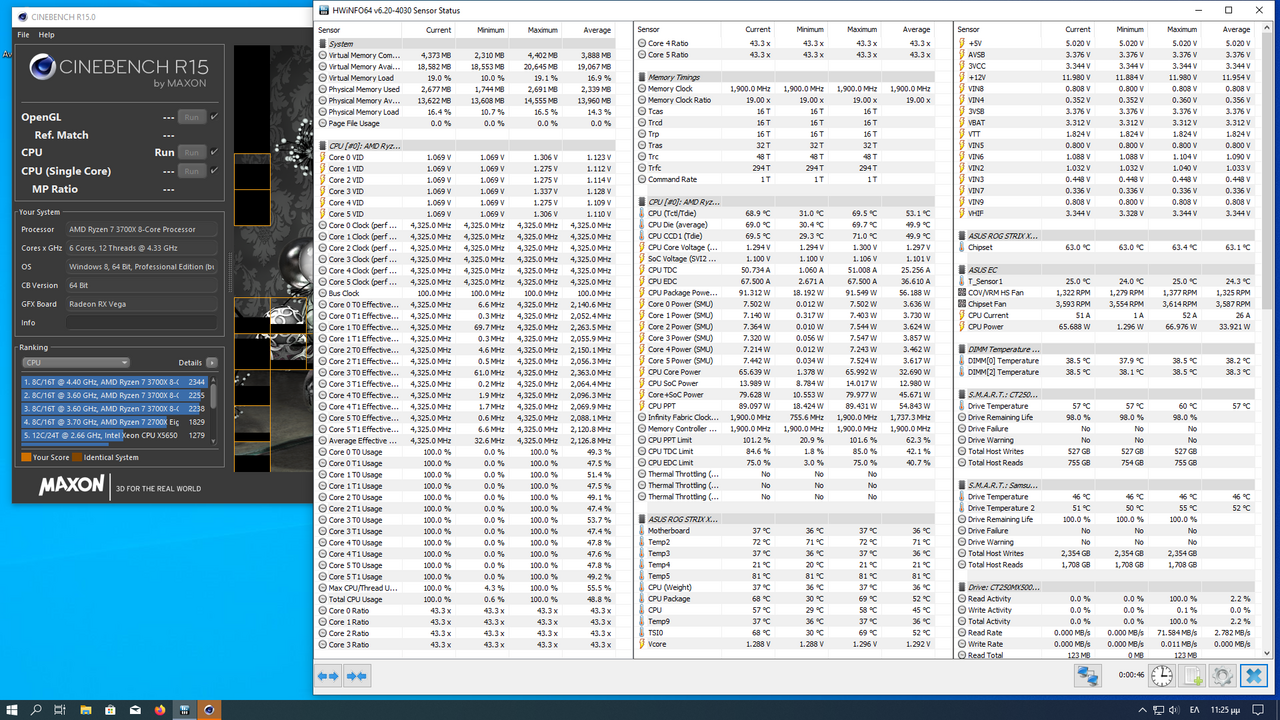Select the +12V voltage row
Image resolution: width=1280 pixels, height=720 pixels.
pos(1105,77)
